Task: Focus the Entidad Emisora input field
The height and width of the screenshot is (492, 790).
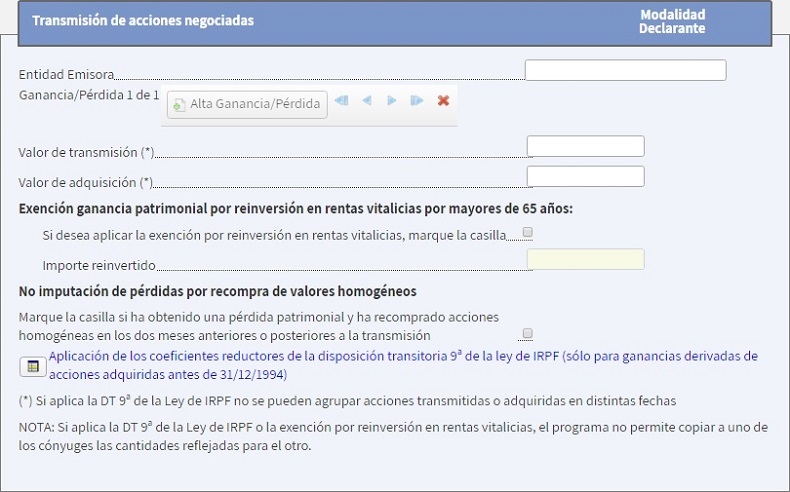Action: pos(625,70)
